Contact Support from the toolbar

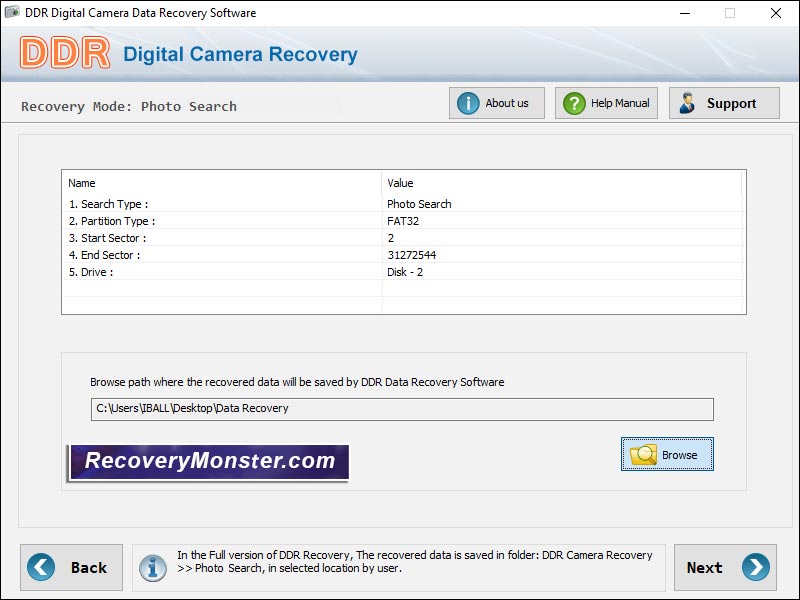click(723, 102)
